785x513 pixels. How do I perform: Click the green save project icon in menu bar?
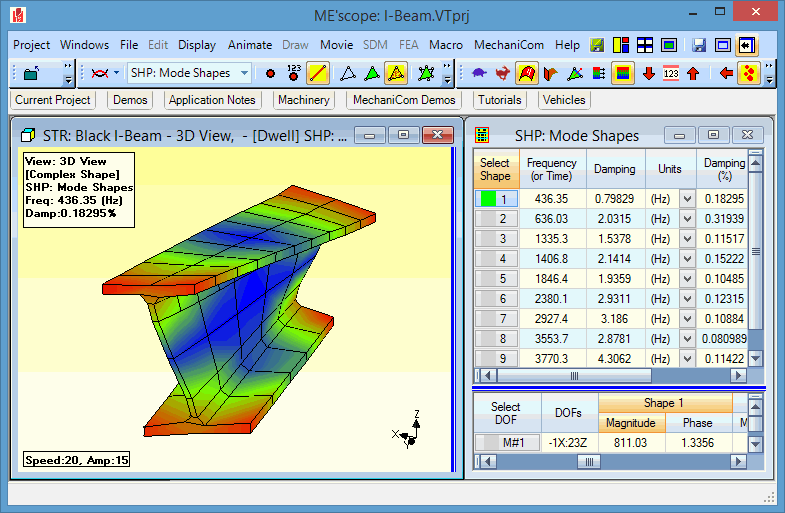tap(597, 45)
